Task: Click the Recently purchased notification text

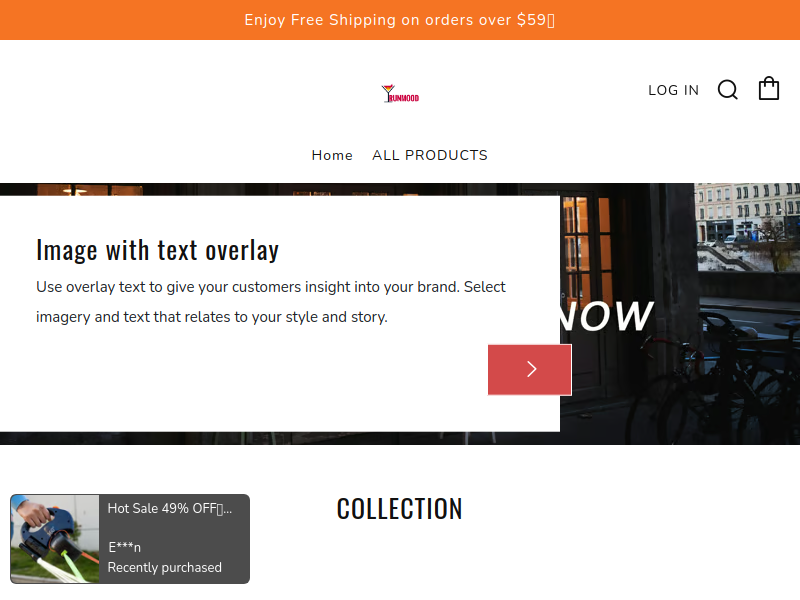Action: tap(165, 567)
